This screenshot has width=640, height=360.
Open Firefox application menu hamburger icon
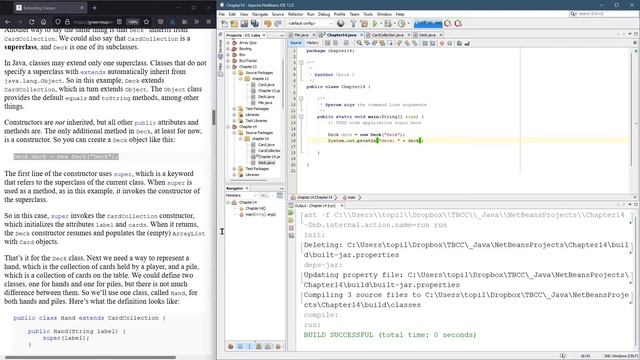[x=209, y=22]
